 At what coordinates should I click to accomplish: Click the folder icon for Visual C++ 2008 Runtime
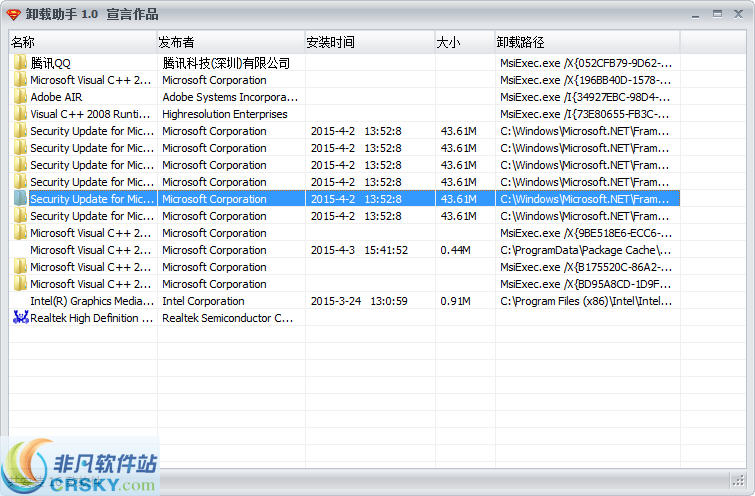click(x=20, y=114)
